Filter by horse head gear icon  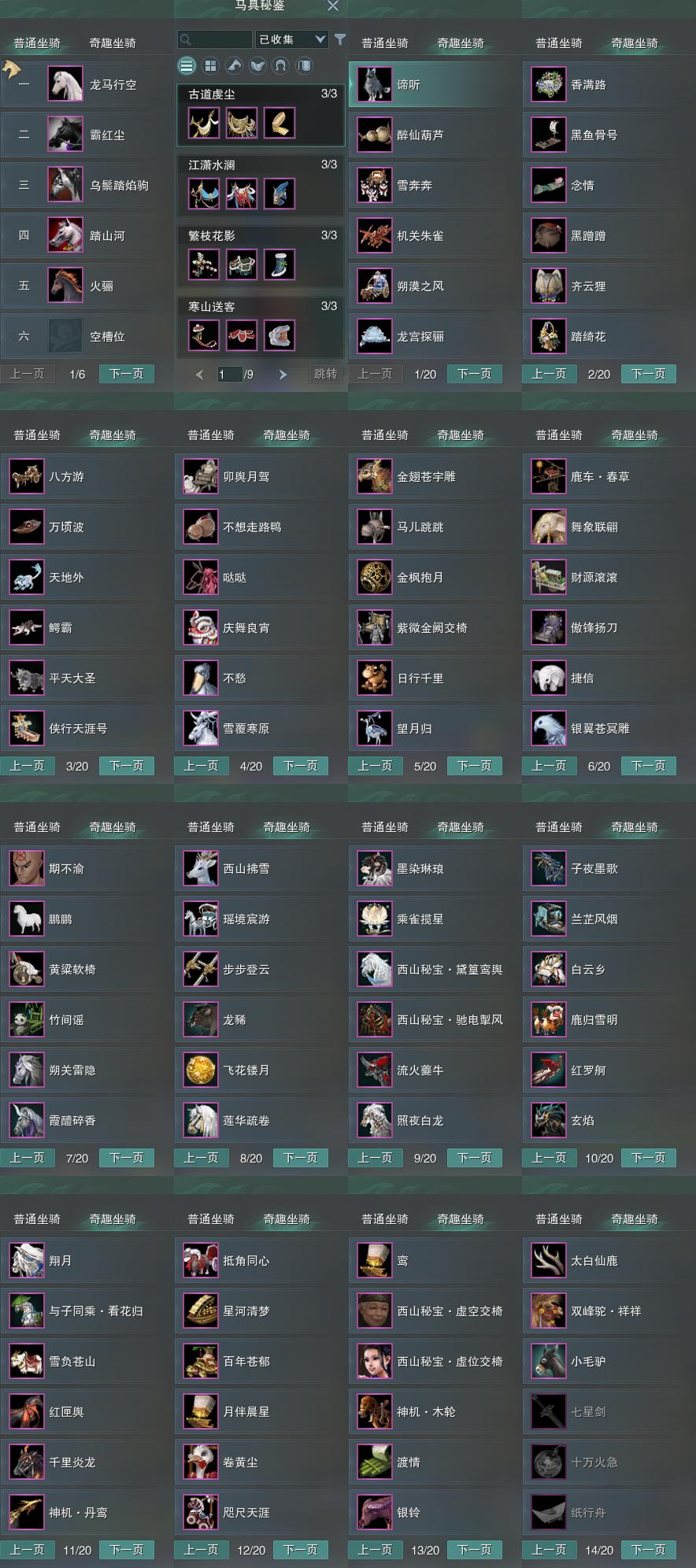pyautogui.click(x=234, y=65)
